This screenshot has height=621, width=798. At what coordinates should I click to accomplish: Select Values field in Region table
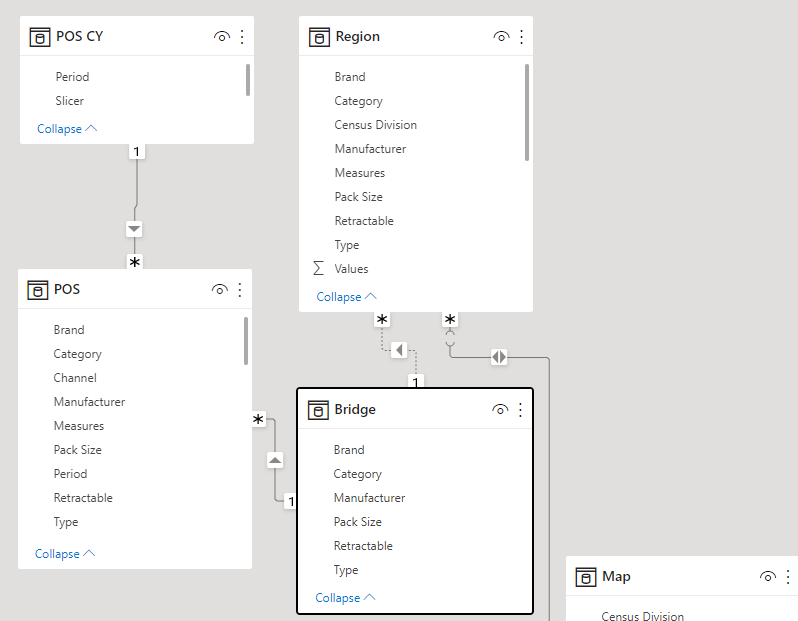click(x=351, y=269)
